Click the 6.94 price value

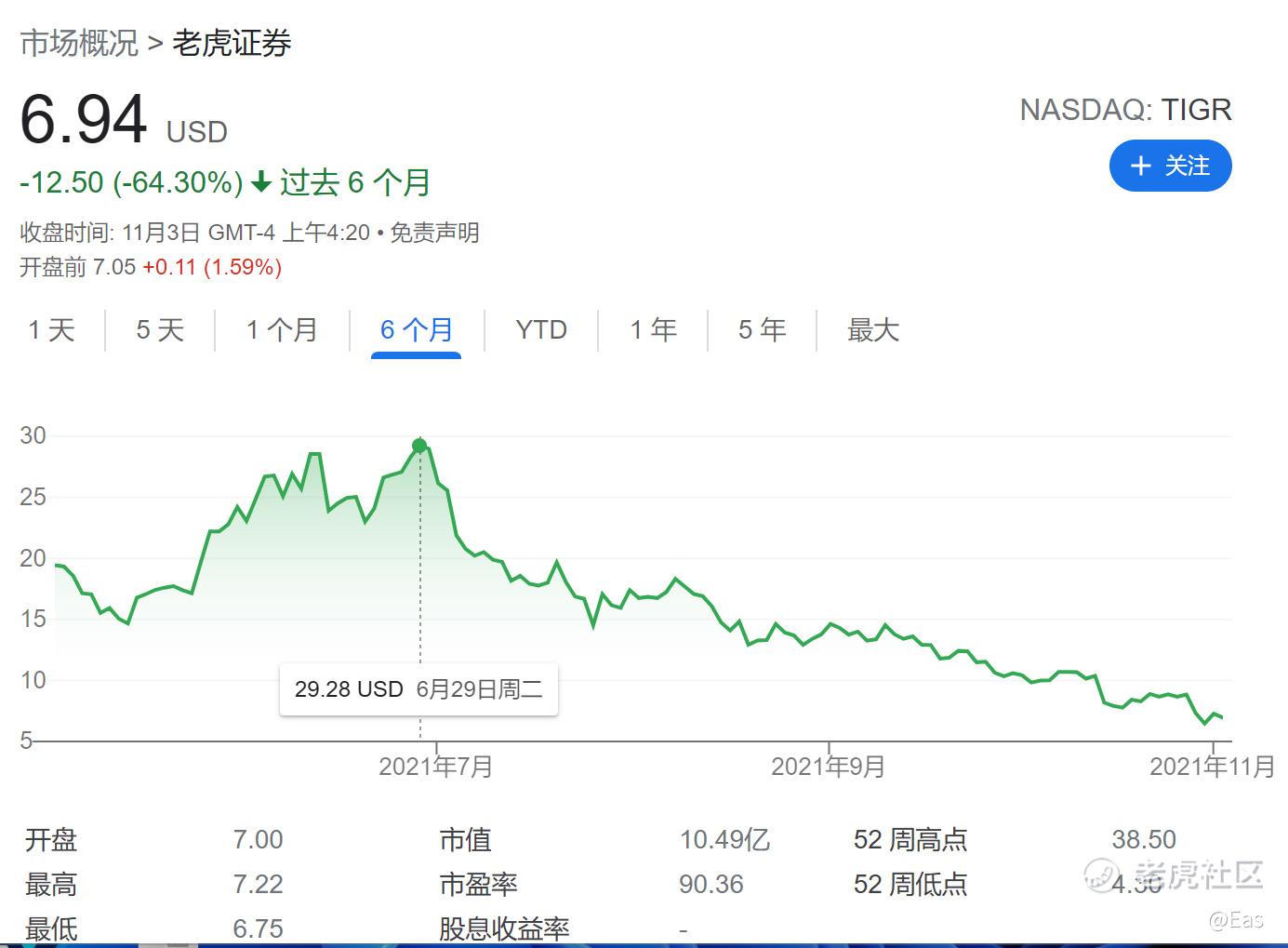(x=84, y=119)
